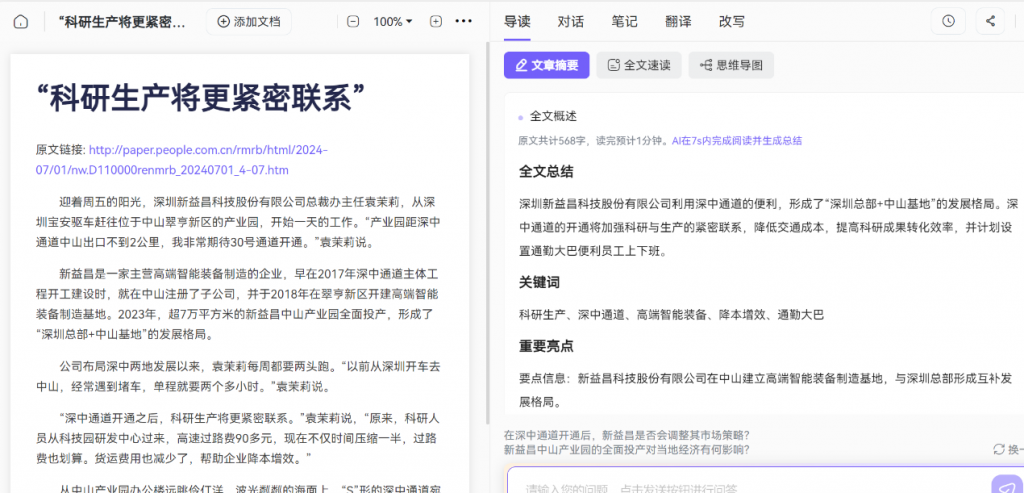The height and width of the screenshot is (493, 1024).
Task: Refresh suggested questions with 换一 icon
Action: (1008, 449)
